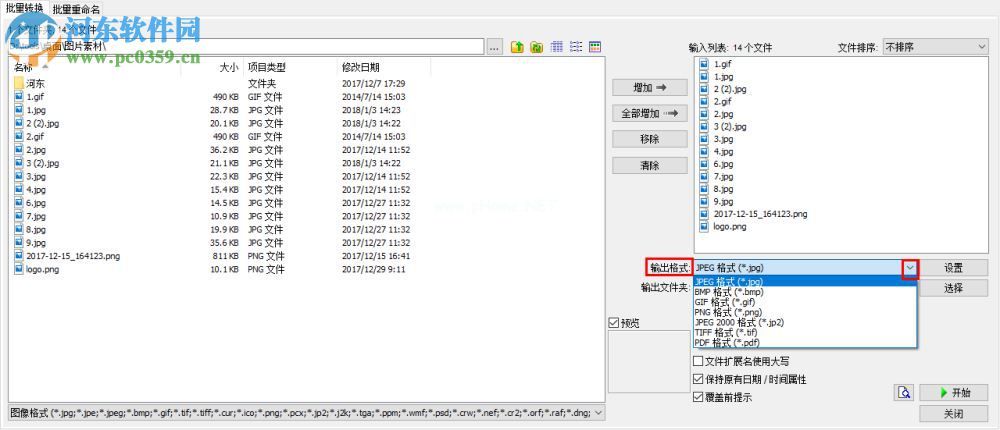Click 选择 to pick output folder

[954, 288]
